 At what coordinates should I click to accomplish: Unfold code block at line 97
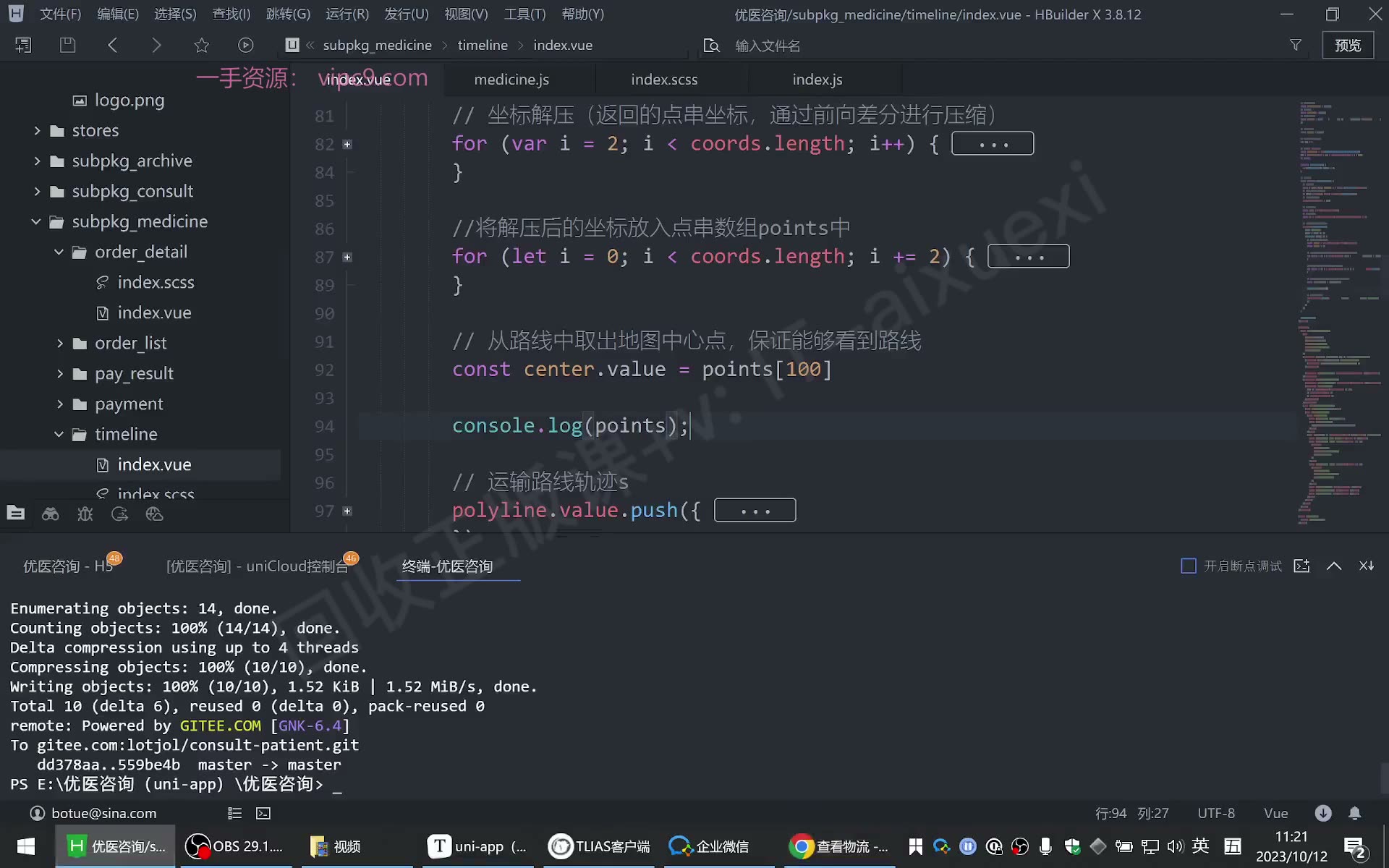coord(347,511)
